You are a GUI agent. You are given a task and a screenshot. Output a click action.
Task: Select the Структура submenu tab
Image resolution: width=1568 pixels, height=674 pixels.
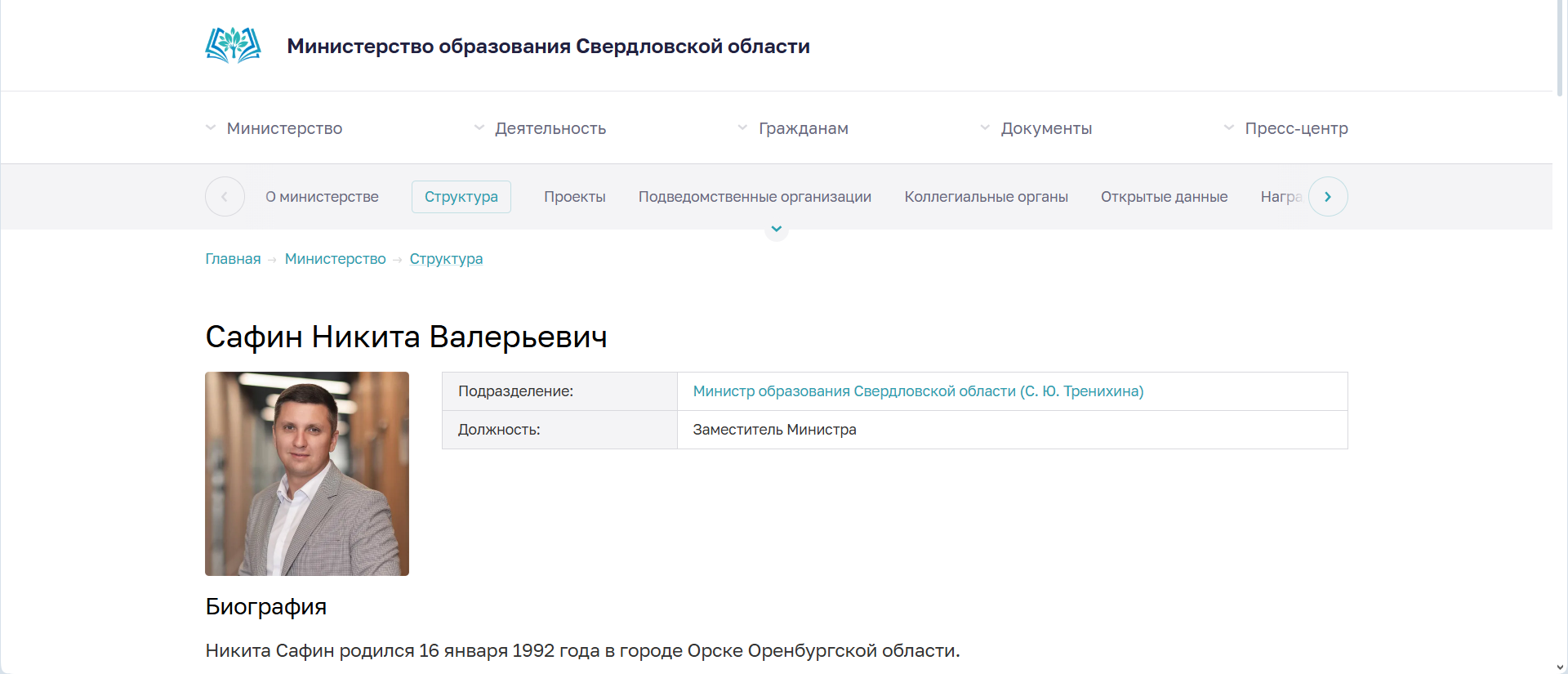pos(461,197)
